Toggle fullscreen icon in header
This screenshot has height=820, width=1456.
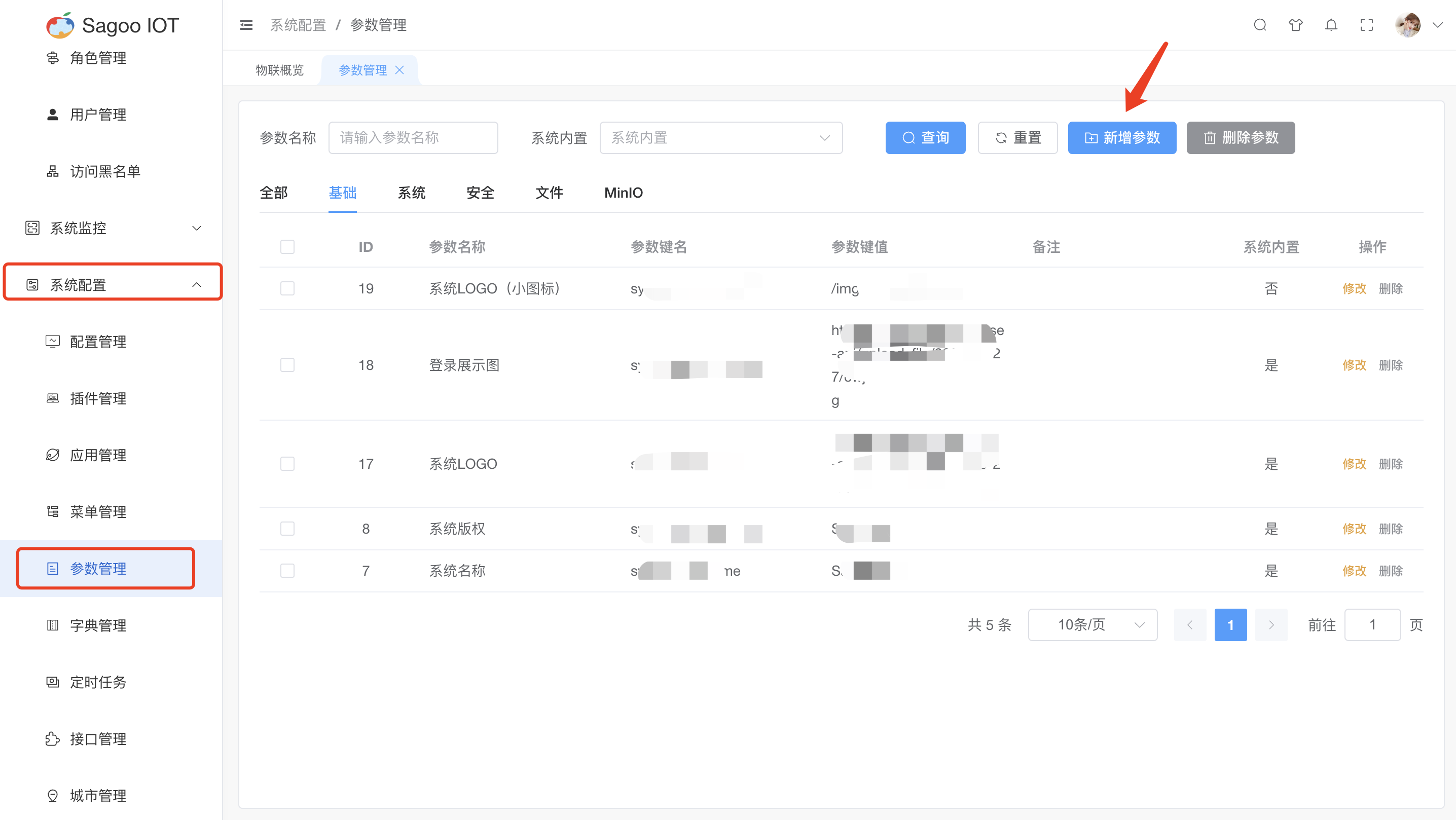coord(1367,25)
